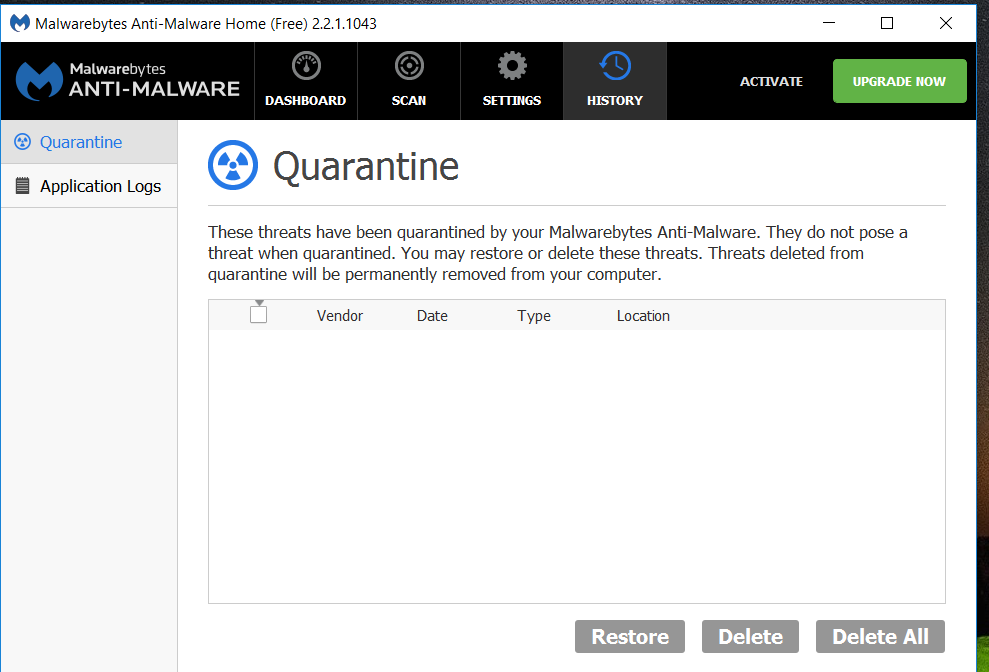Screen dimensions: 989x672
Task: Open the Dashboard gauge icon
Action: click(x=306, y=66)
